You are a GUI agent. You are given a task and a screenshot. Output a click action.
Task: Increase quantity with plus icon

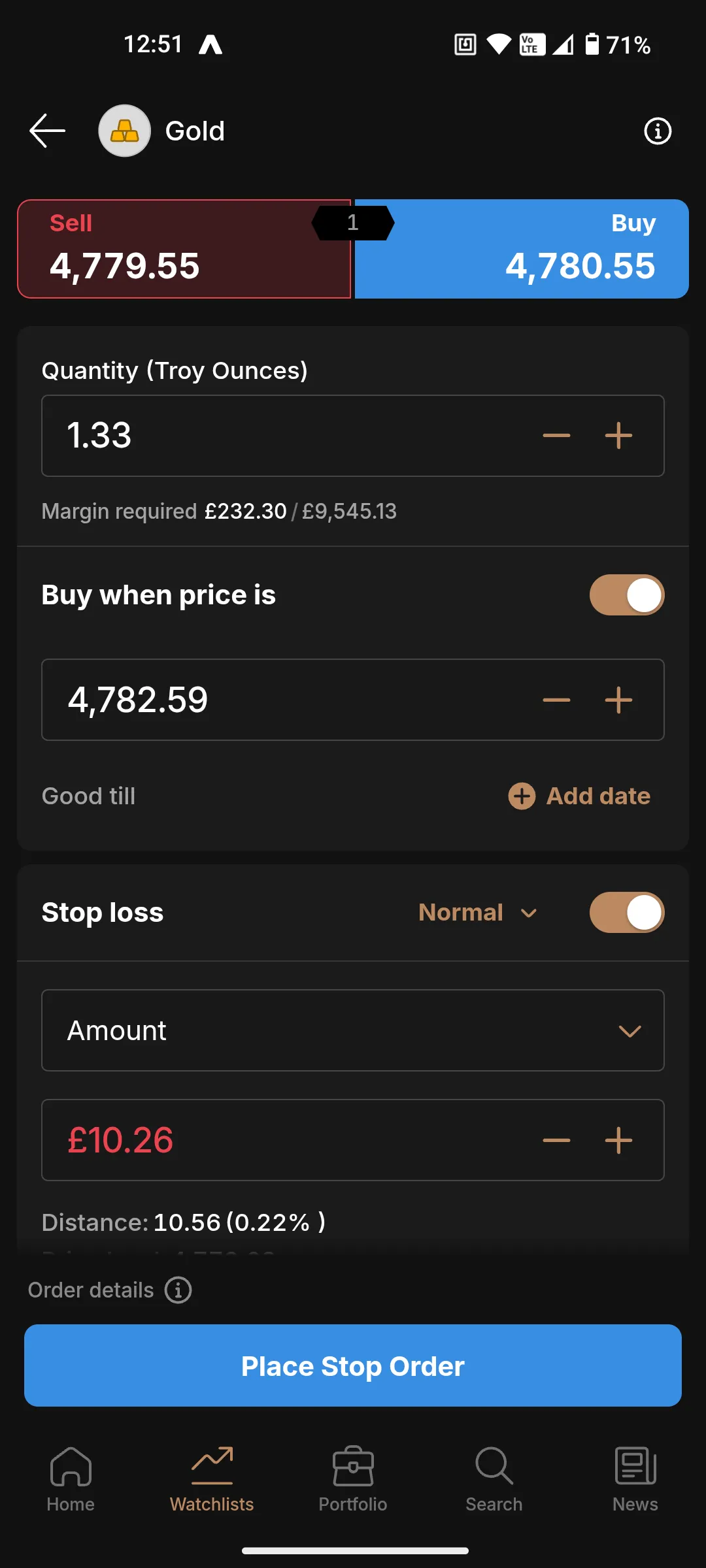coord(618,436)
